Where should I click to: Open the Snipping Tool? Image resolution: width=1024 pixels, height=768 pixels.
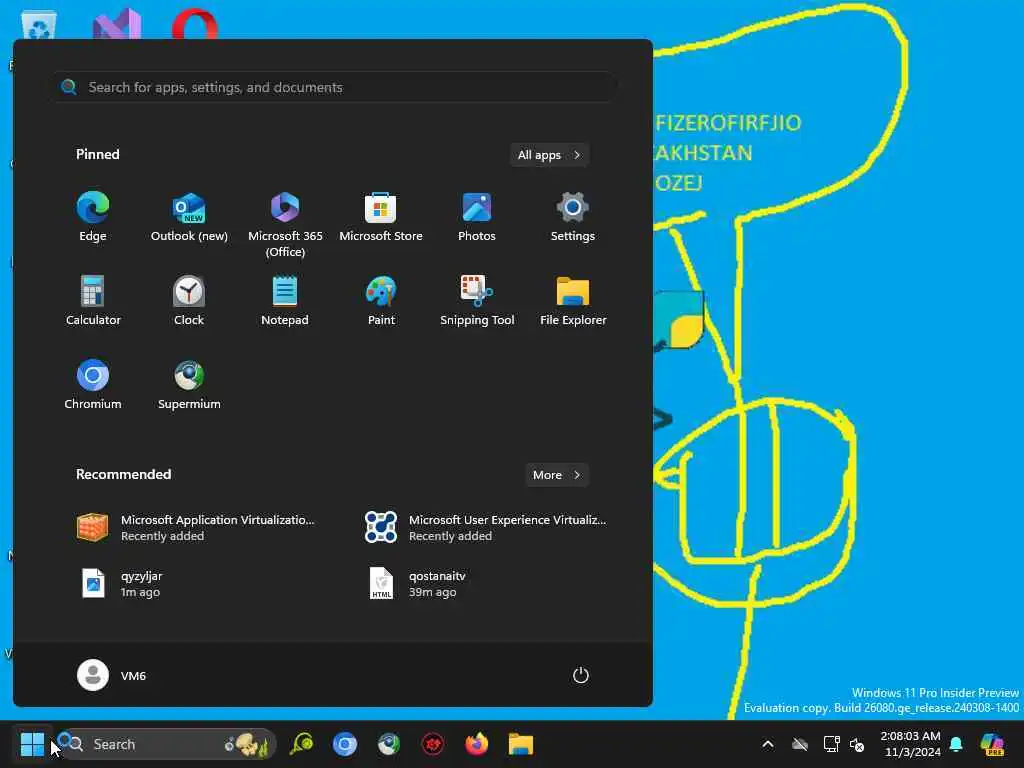click(x=477, y=301)
